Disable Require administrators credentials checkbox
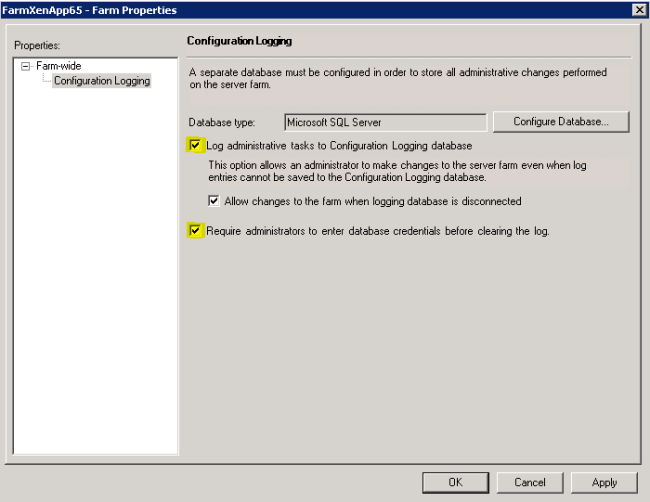650x502 pixels. tap(195, 231)
